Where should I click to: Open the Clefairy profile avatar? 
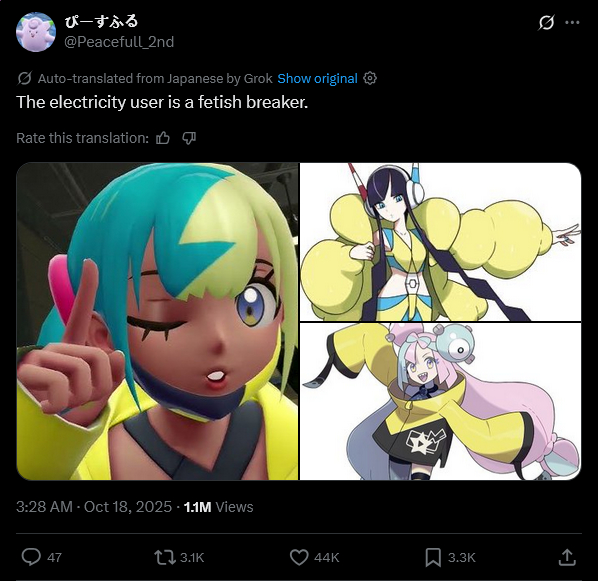click(x=36, y=32)
